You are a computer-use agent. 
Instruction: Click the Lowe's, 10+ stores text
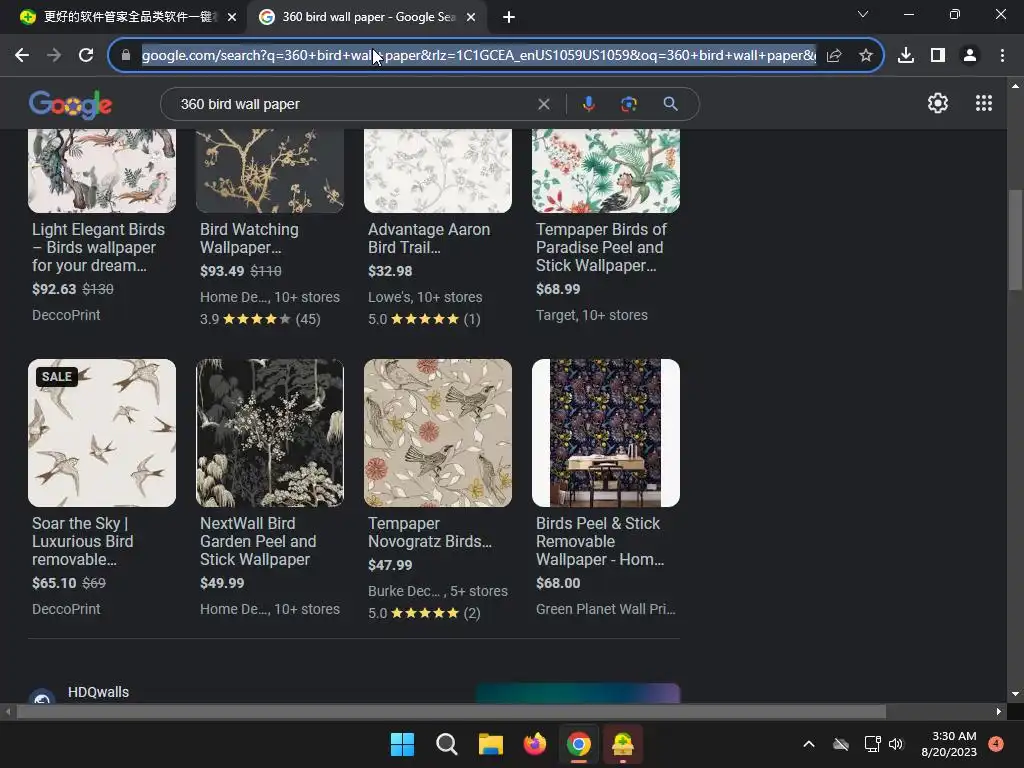(x=425, y=297)
